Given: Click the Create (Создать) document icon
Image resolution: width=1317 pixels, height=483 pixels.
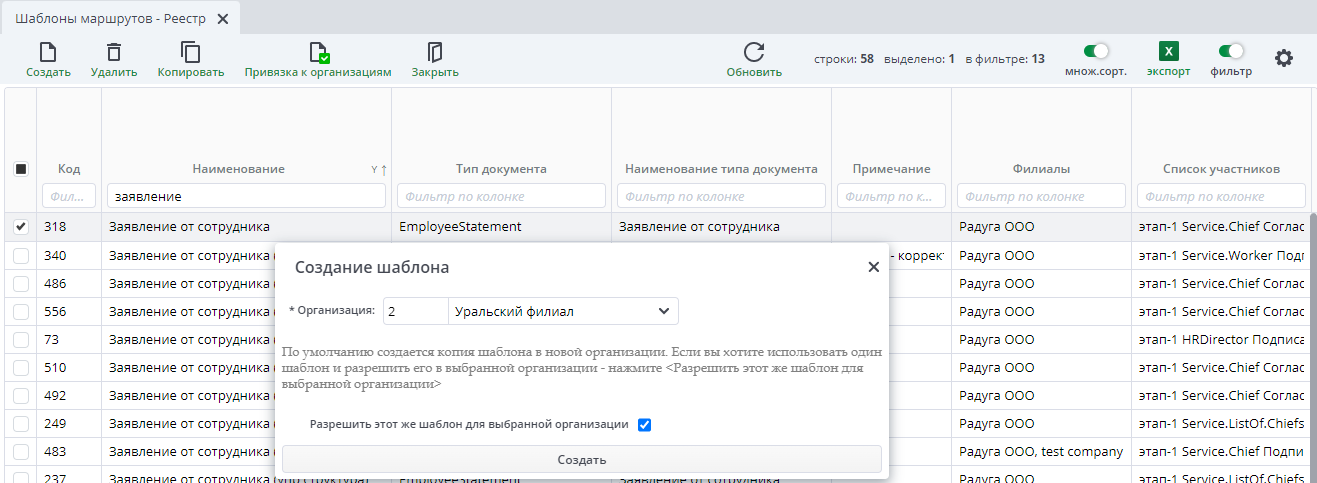Looking at the screenshot, I should click(47, 53).
